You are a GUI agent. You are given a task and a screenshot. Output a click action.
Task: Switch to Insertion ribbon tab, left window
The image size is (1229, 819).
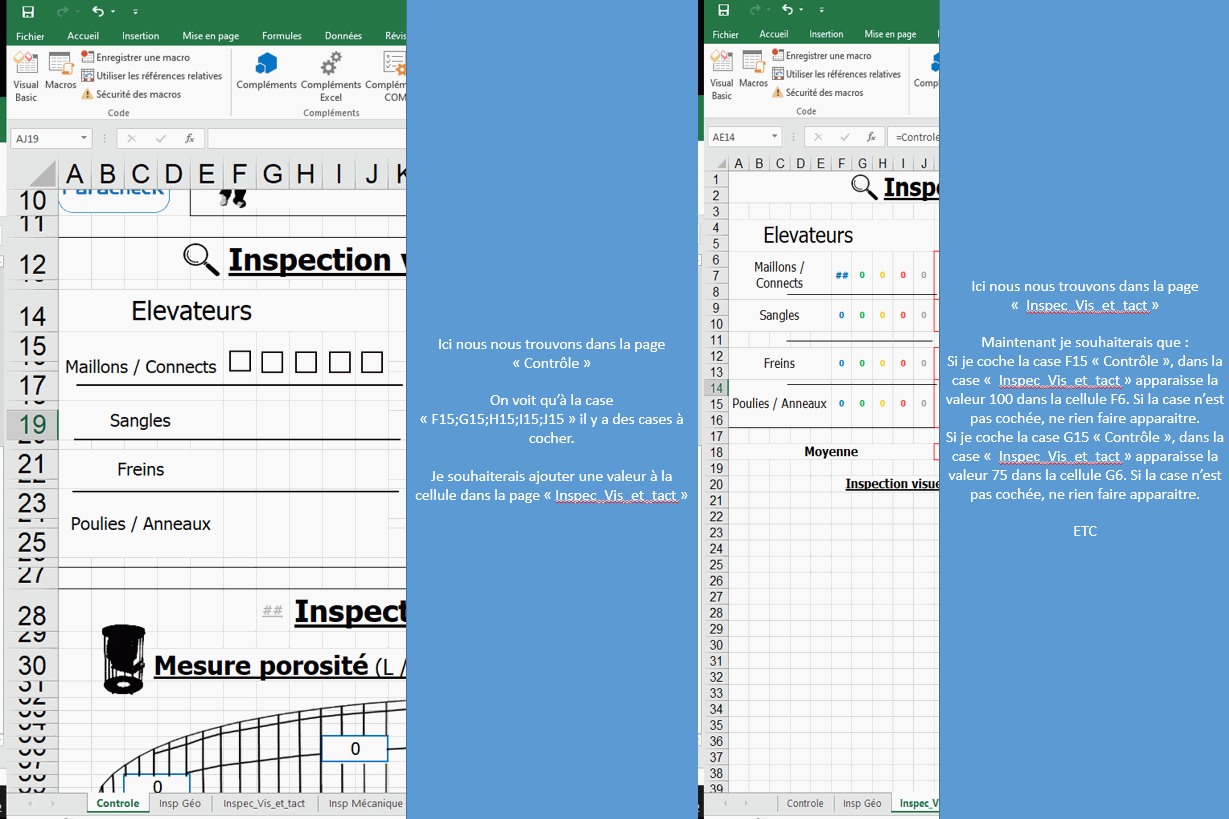tap(141, 36)
